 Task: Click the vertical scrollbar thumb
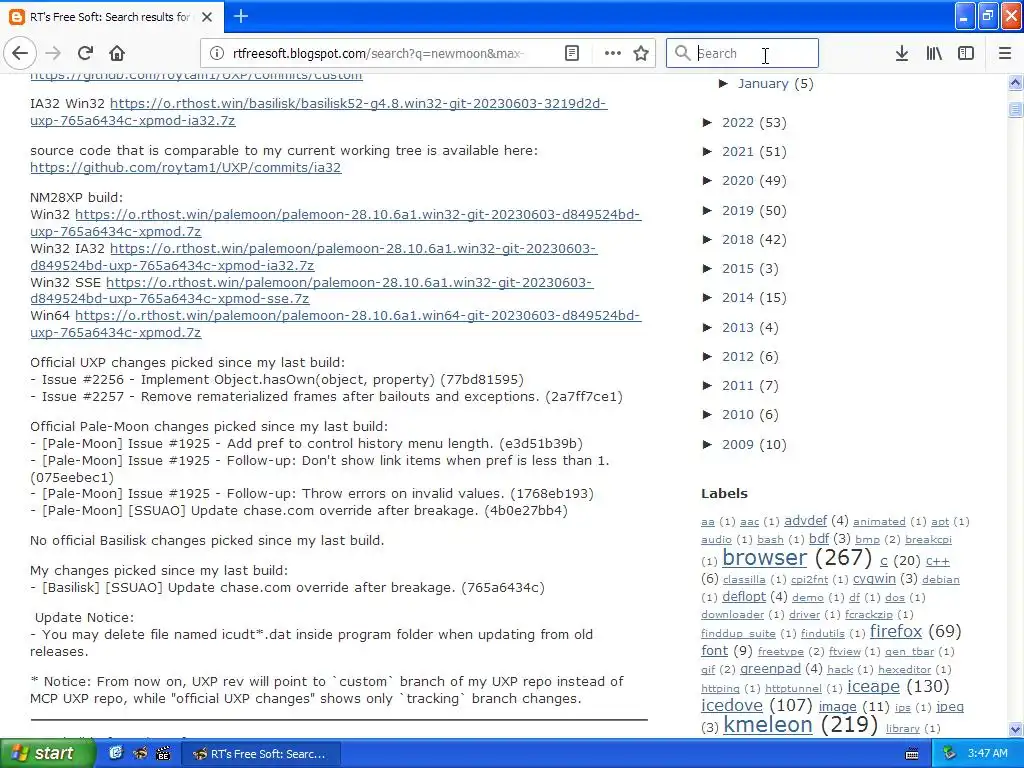pos(1016,110)
